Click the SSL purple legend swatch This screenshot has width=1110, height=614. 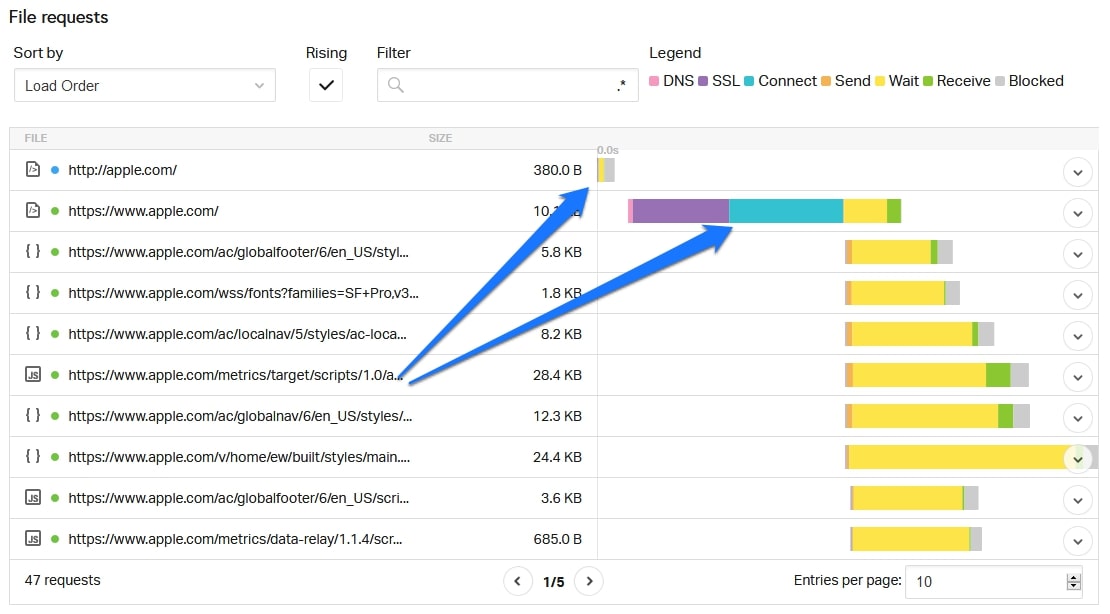703,81
